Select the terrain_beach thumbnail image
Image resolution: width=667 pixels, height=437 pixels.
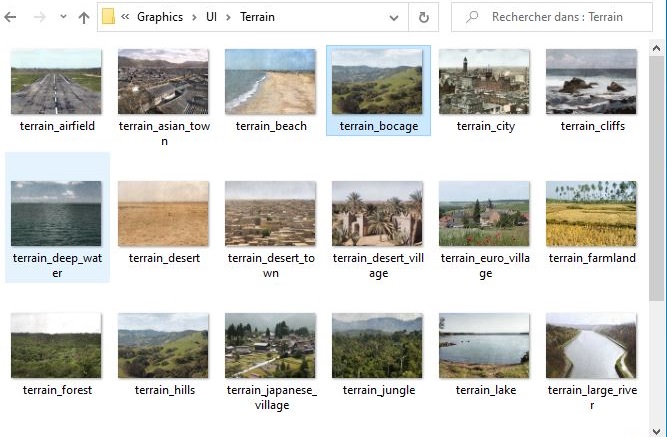[270, 81]
